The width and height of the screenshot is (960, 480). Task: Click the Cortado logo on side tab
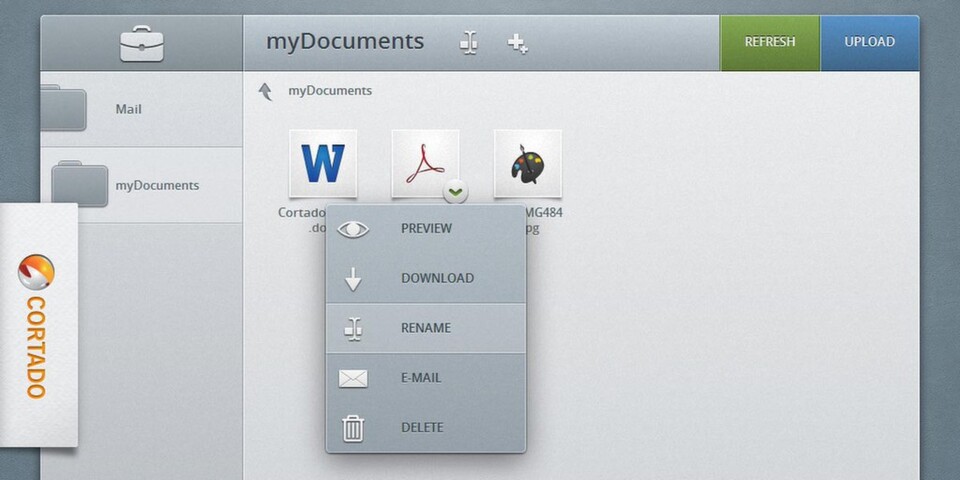(x=36, y=272)
